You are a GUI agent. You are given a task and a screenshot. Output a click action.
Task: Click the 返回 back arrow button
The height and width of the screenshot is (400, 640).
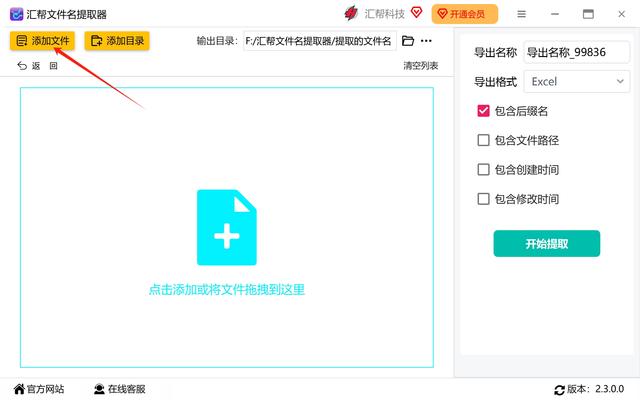(37, 66)
